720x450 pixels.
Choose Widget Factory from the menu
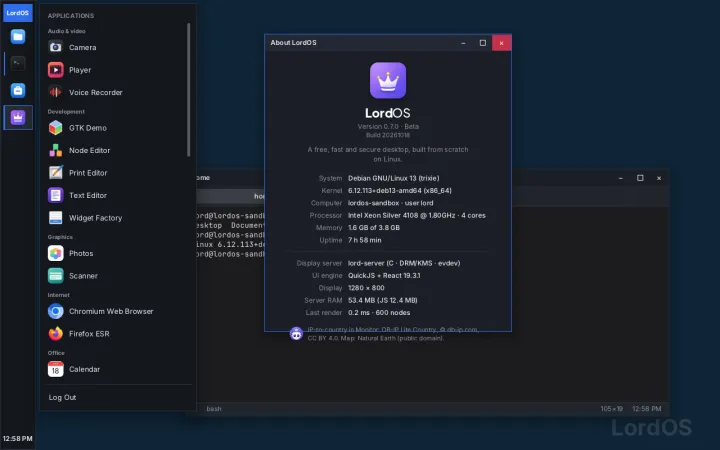coord(96,218)
